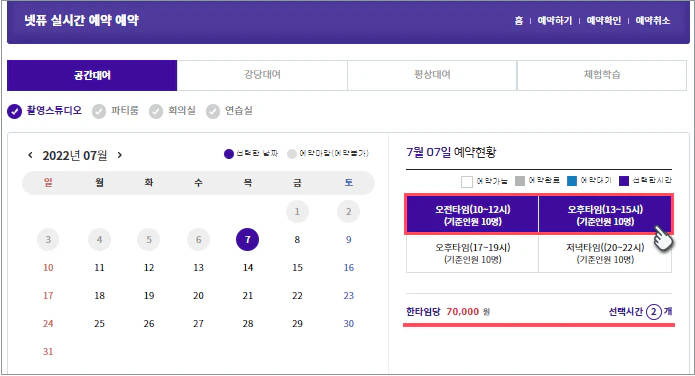Viewport: 695px width, 376px height.
Task: Select July 9 on the calendar
Action: click(x=349, y=239)
